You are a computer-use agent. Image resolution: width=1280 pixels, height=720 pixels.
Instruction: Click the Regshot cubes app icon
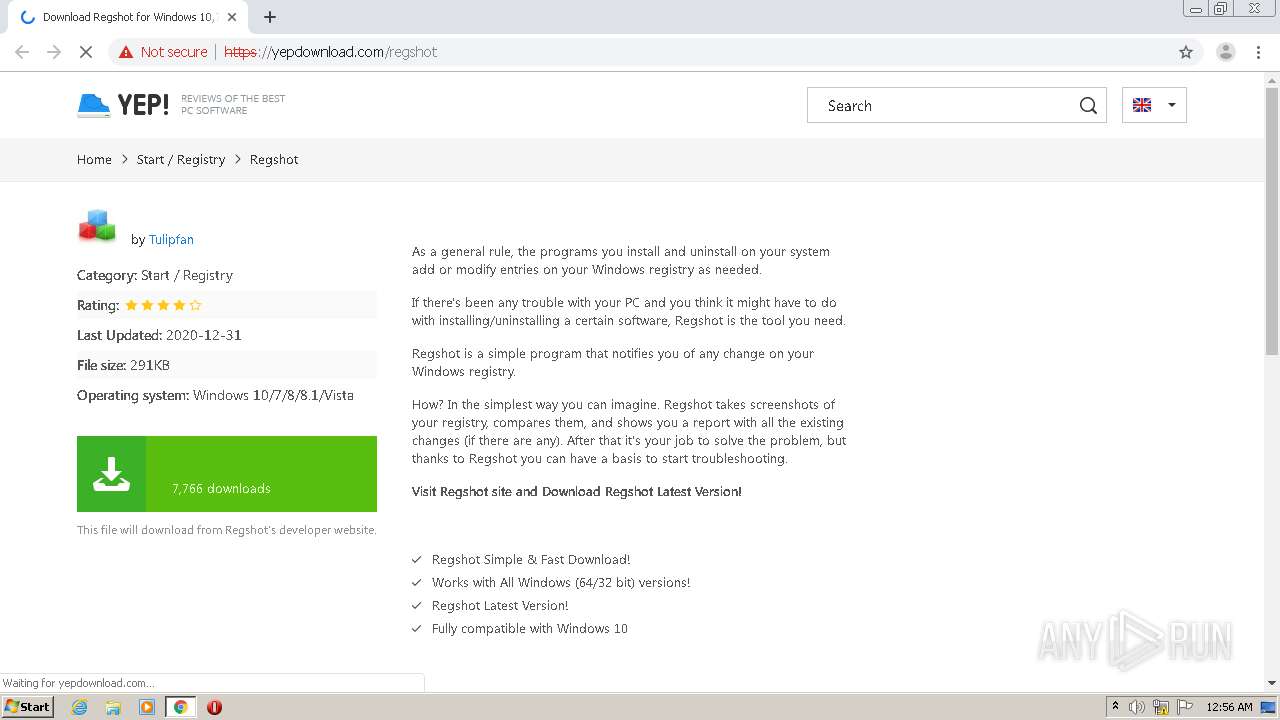click(97, 226)
